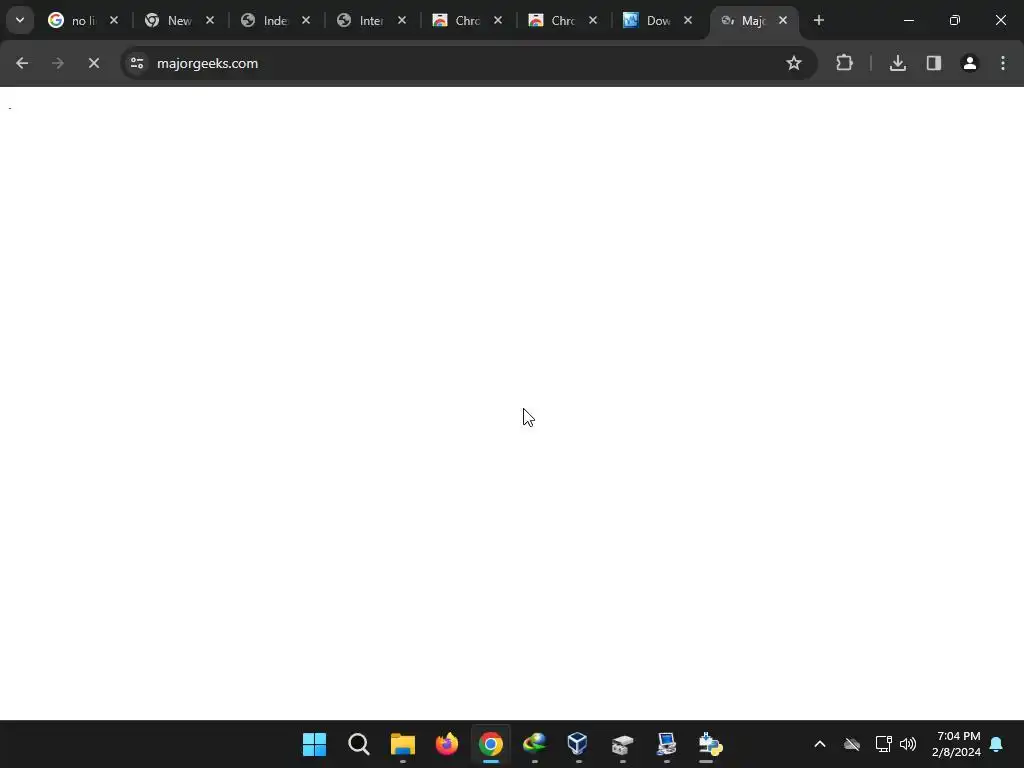
Task: View site information icon in address bar
Action: pyautogui.click(x=137, y=63)
